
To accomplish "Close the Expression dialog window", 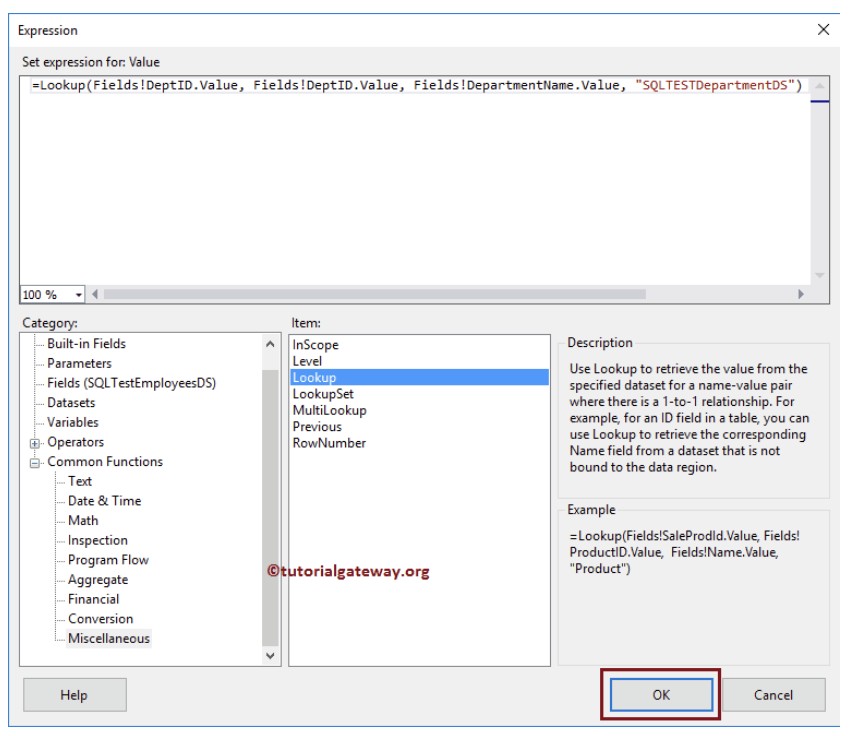I will tap(823, 29).
